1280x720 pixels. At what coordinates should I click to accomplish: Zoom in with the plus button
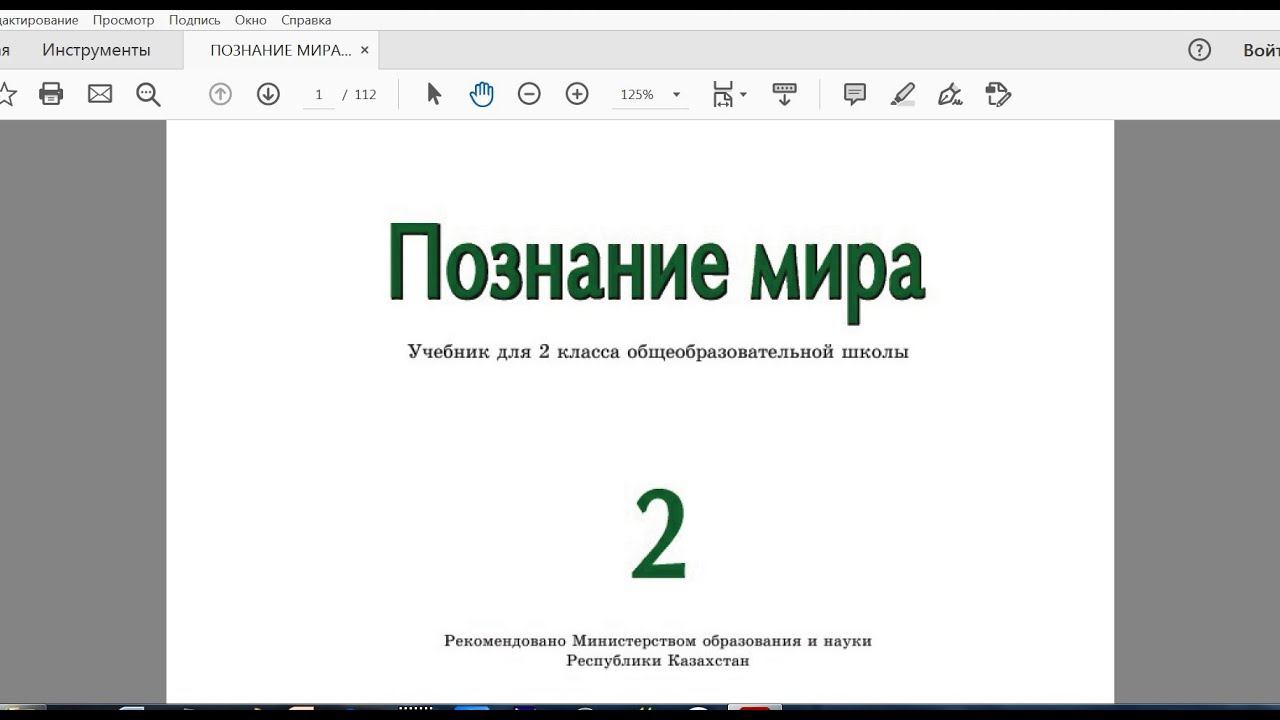pyautogui.click(x=577, y=94)
